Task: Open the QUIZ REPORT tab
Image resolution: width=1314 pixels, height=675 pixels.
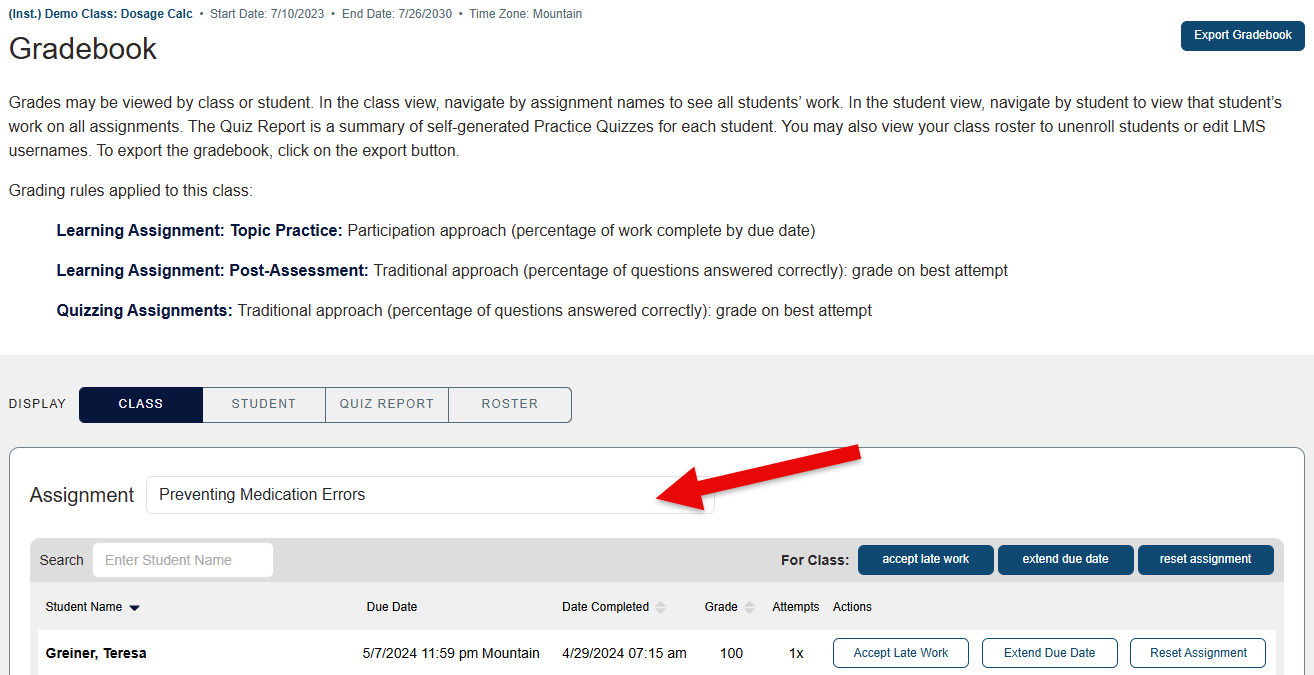Action: [x=386, y=404]
